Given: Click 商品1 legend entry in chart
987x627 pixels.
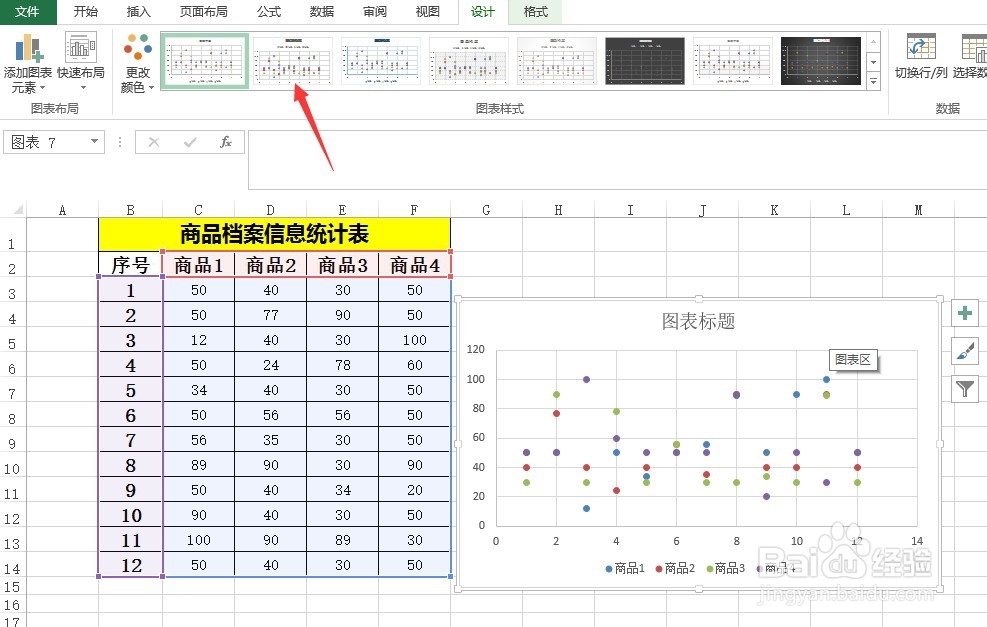Looking at the screenshot, I should coord(625,568).
